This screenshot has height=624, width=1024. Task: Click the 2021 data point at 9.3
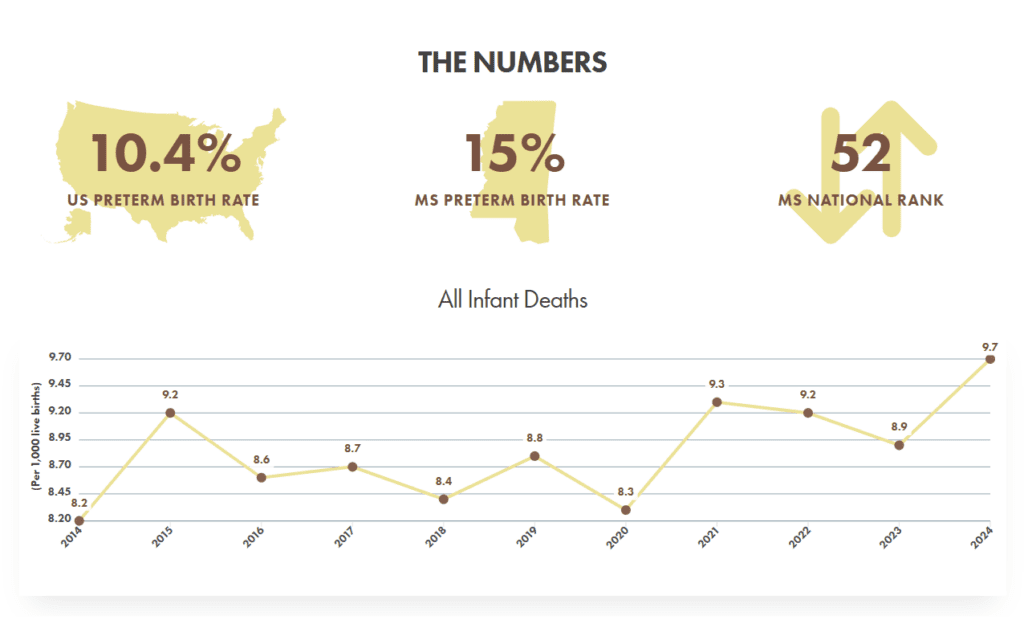717,402
